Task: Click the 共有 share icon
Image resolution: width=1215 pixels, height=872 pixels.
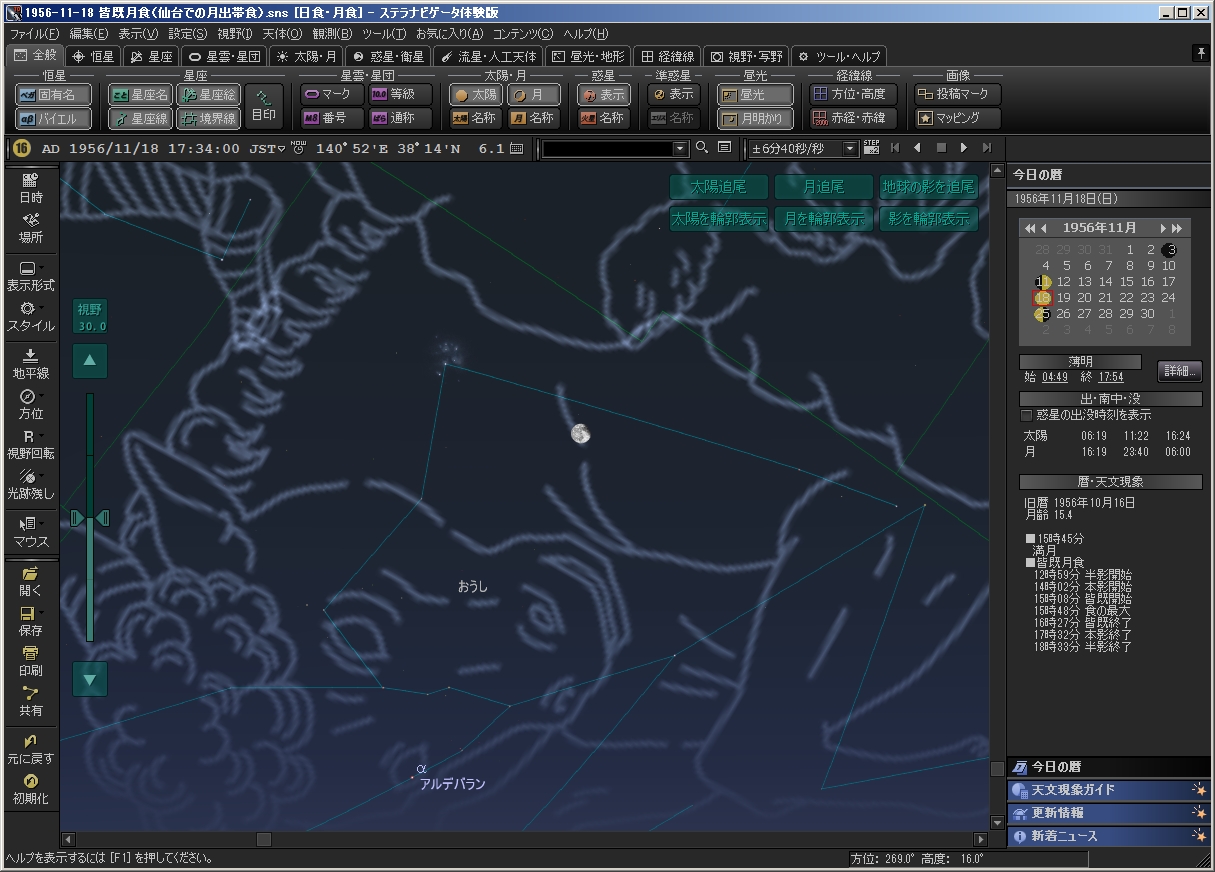Action: click(x=30, y=700)
